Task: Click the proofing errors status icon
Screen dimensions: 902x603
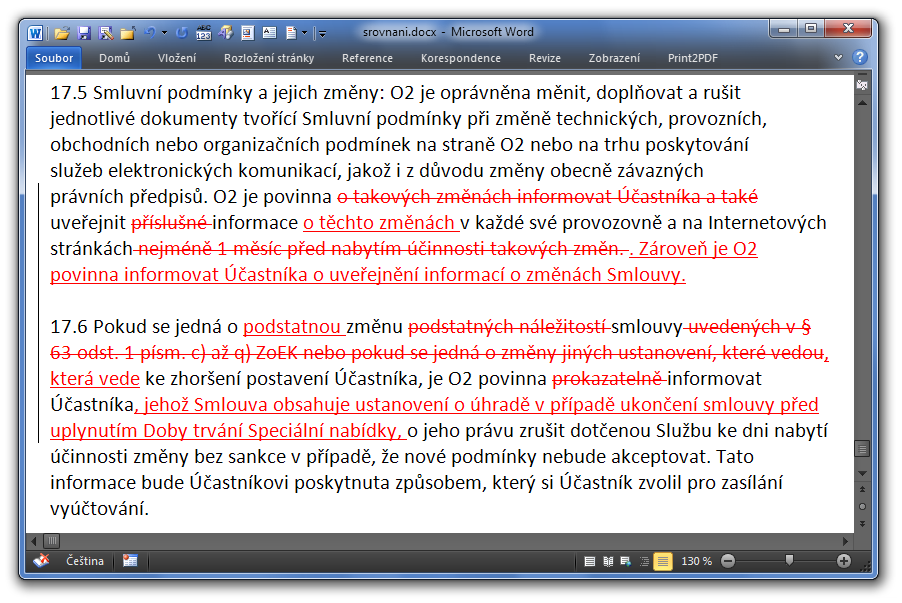Action: click(41, 560)
